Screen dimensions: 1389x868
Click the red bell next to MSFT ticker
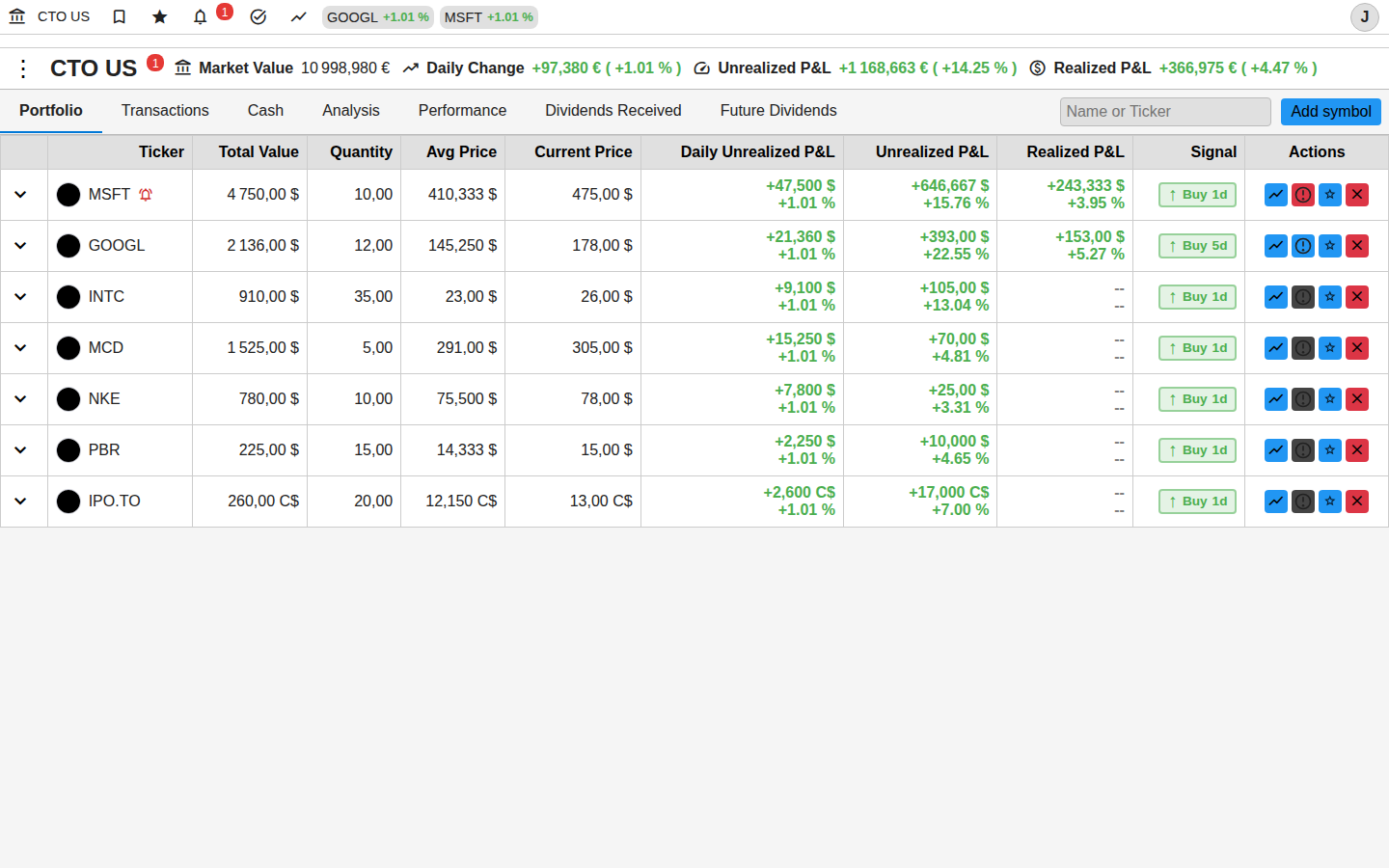146,195
